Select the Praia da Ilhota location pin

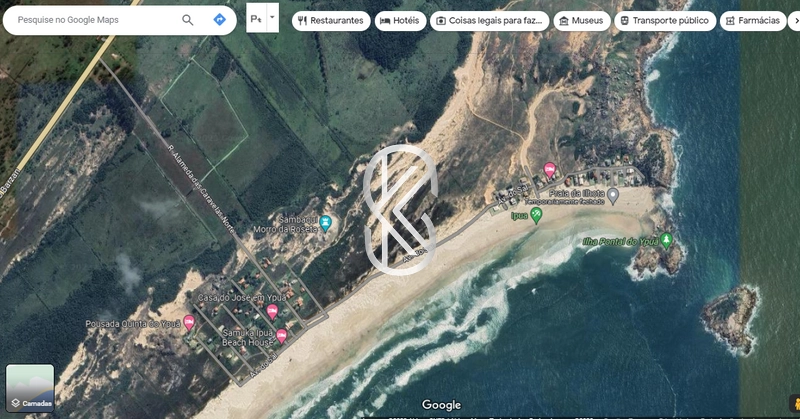point(613,196)
